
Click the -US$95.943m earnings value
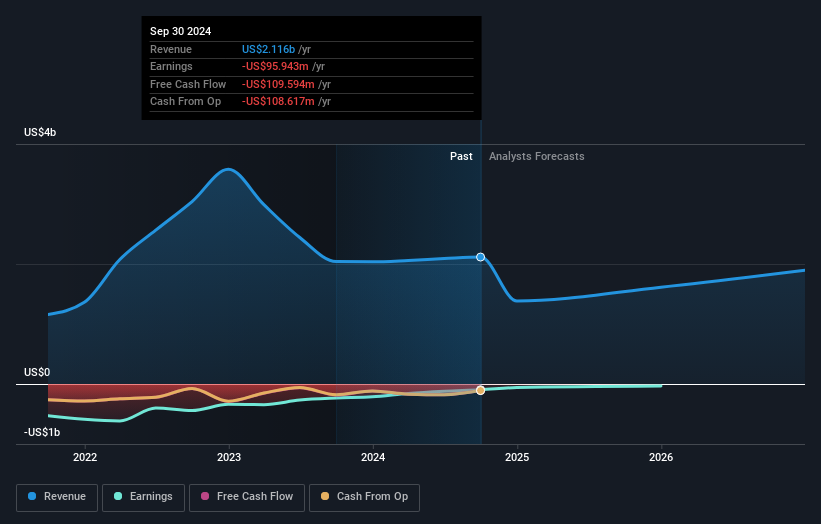pyautogui.click(x=275, y=66)
